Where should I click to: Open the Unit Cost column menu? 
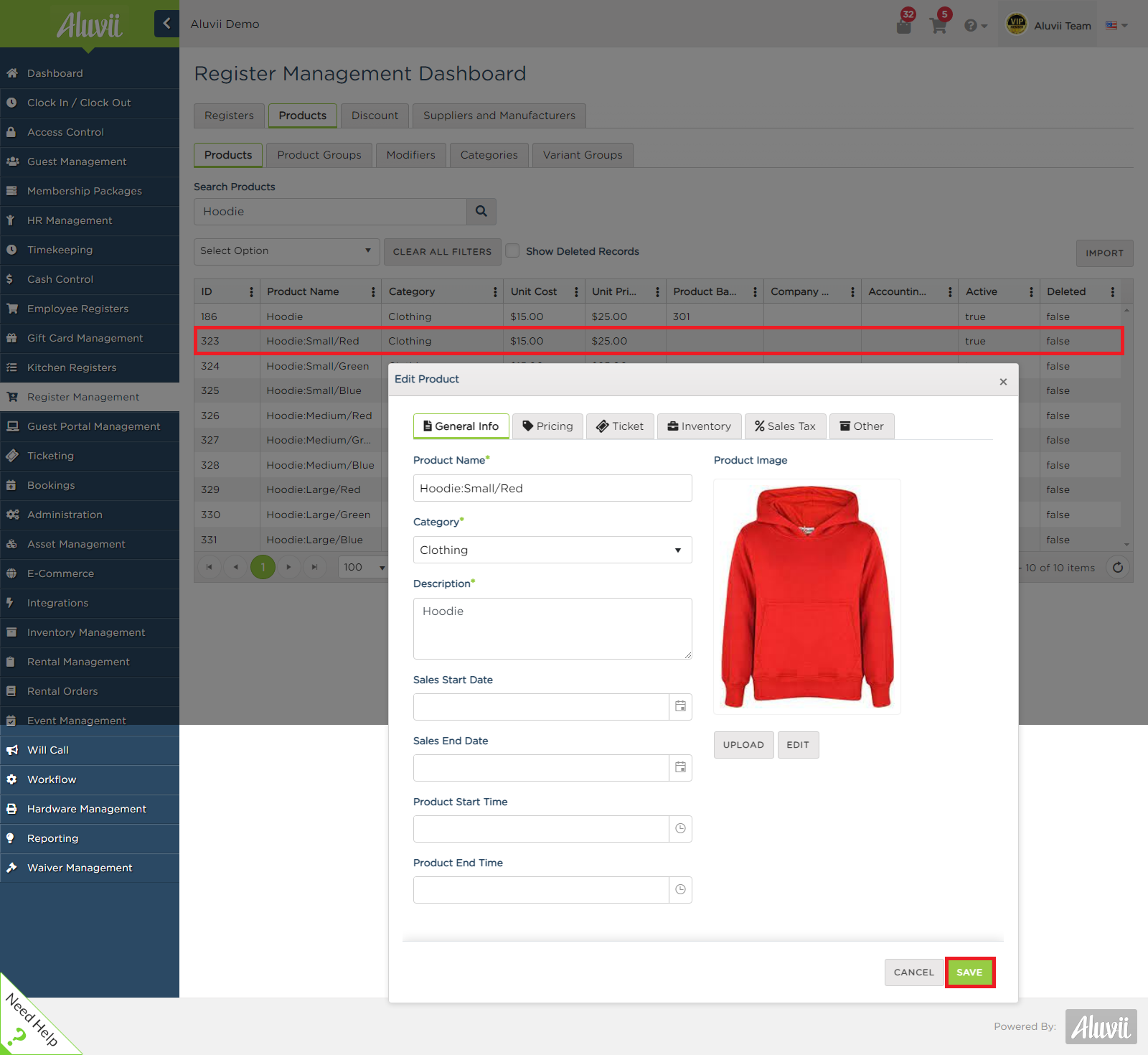coord(576,292)
